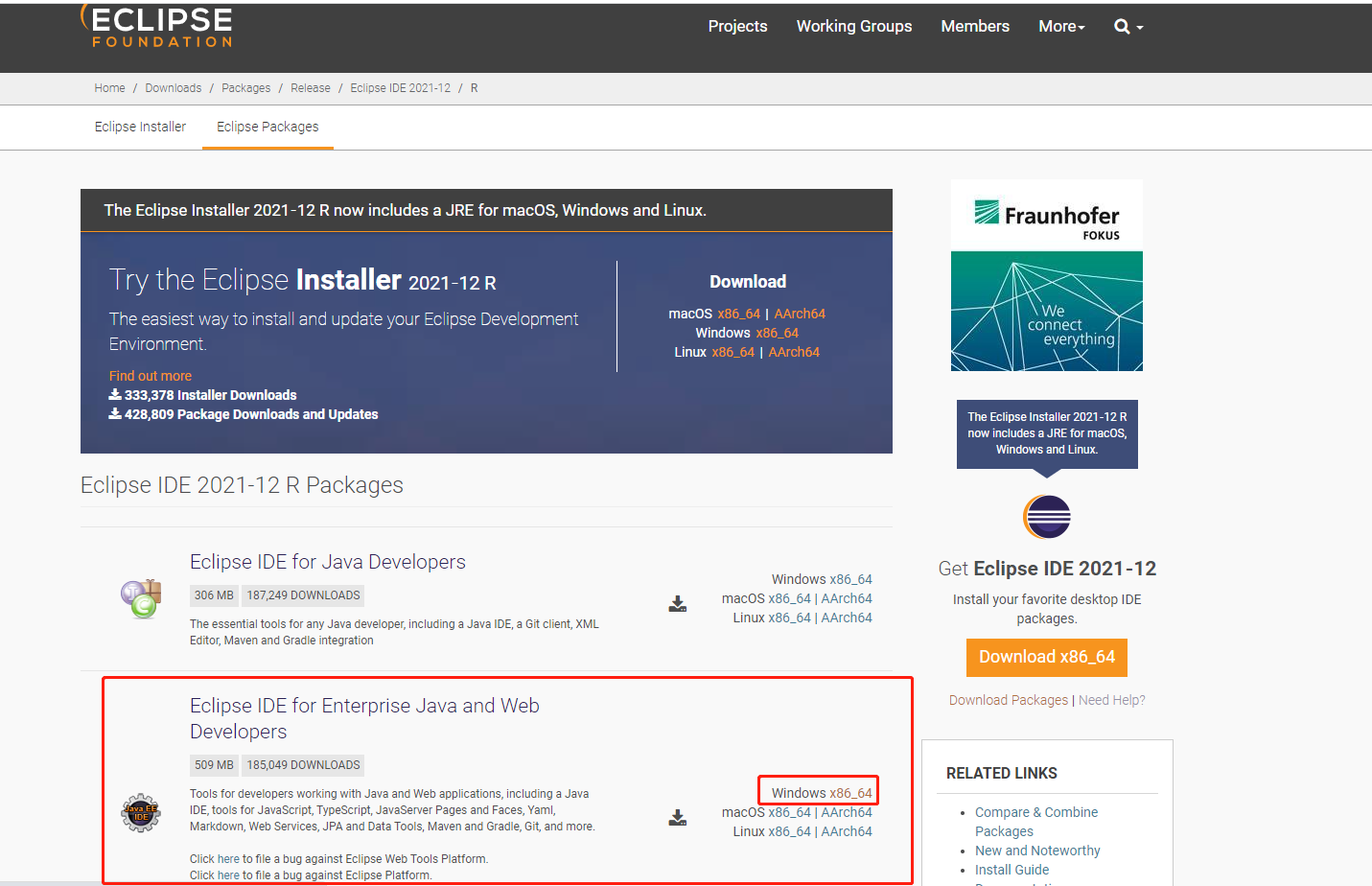Download Enterprise Java Linux x86_64
1372x886 pixels.
[790, 831]
